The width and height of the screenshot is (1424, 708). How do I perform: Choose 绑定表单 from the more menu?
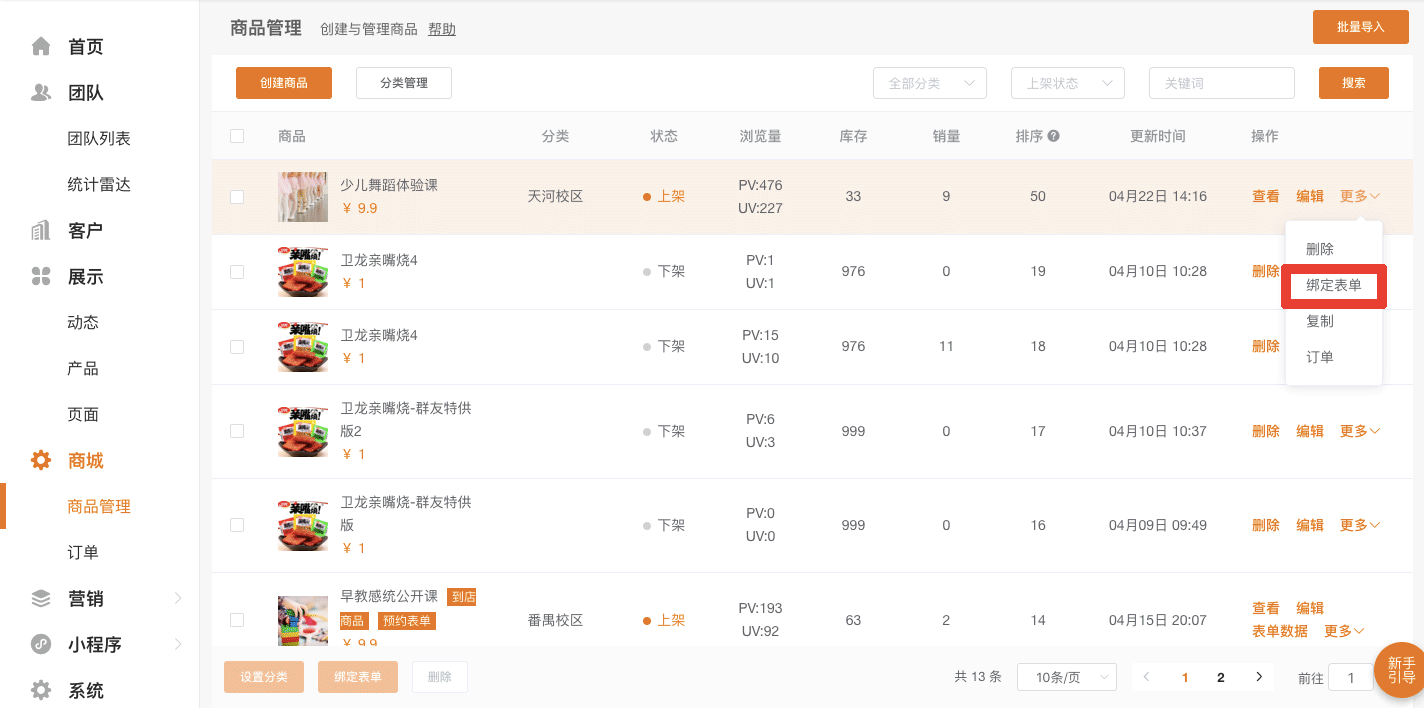pyautogui.click(x=1333, y=285)
